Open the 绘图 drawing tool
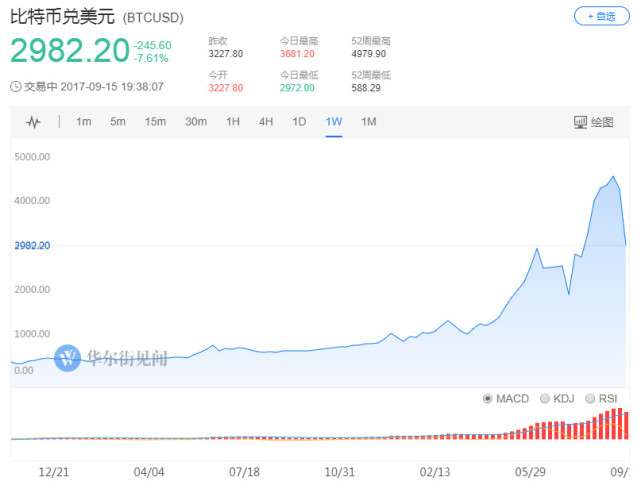 click(594, 122)
